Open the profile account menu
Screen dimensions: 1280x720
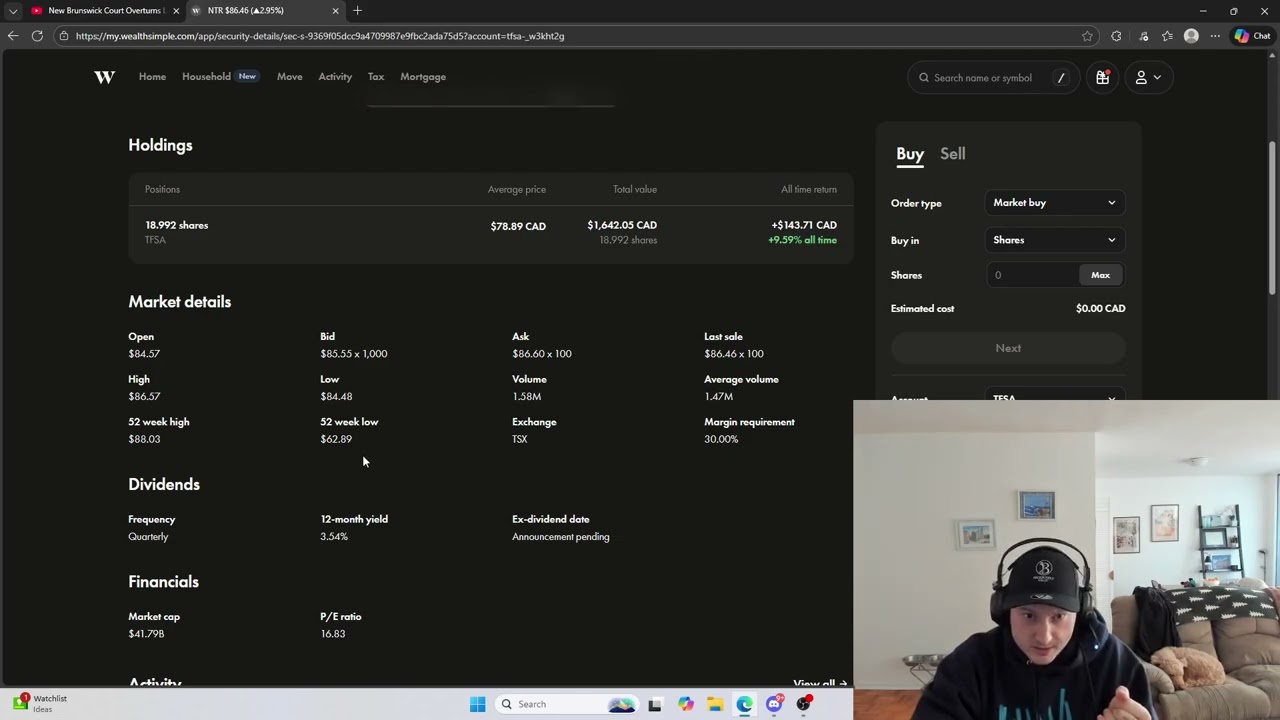coord(1147,77)
